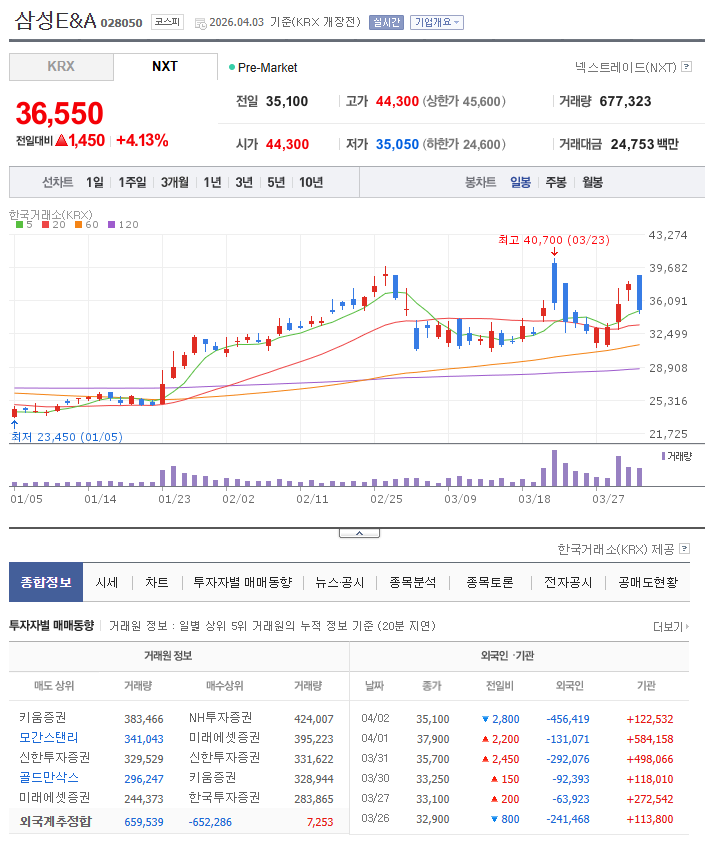Click the 골드만삭스 broker link

coord(49,777)
